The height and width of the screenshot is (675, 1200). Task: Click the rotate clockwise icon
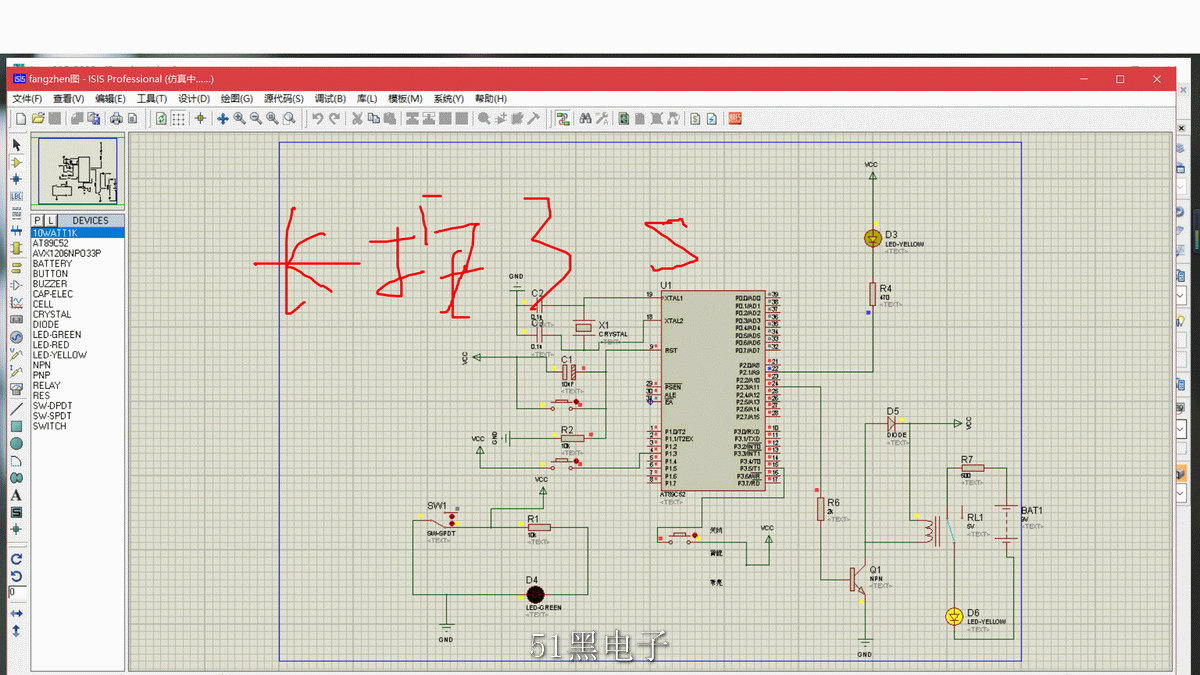pos(16,559)
